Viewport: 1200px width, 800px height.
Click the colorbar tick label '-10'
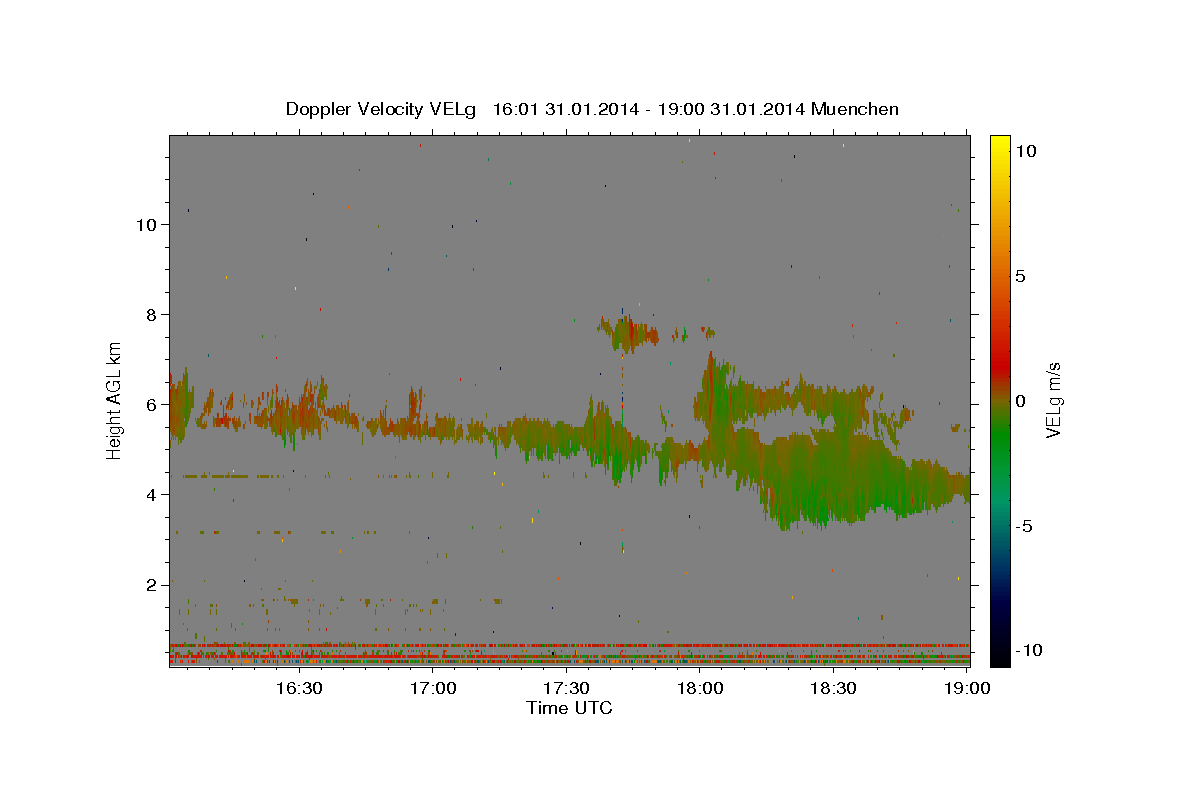(x=1029, y=650)
